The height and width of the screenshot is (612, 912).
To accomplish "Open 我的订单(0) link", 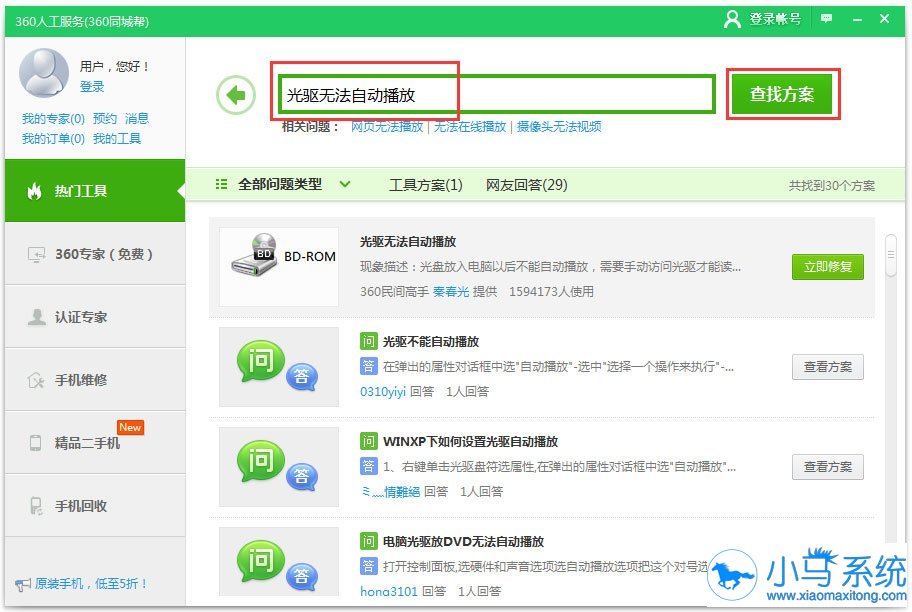I will pyautogui.click(x=53, y=138).
